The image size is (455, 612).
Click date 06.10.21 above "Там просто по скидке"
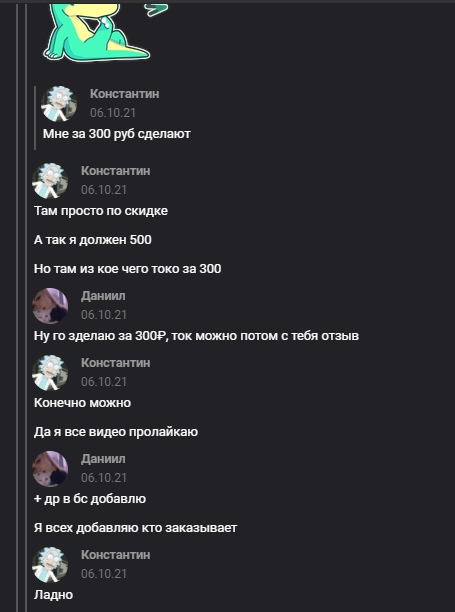[x=104, y=190]
